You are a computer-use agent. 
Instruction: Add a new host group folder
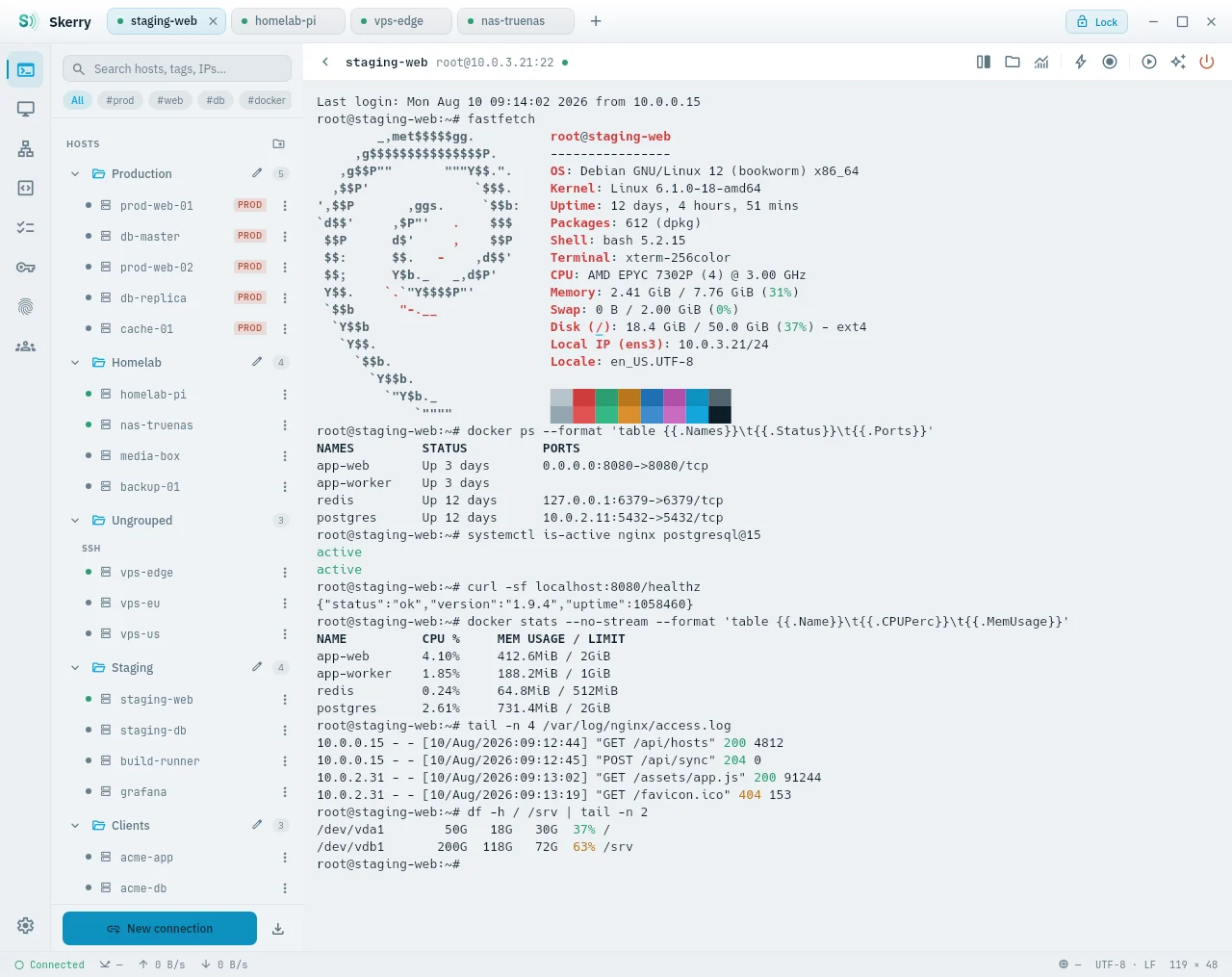click(x=279, y=143)
